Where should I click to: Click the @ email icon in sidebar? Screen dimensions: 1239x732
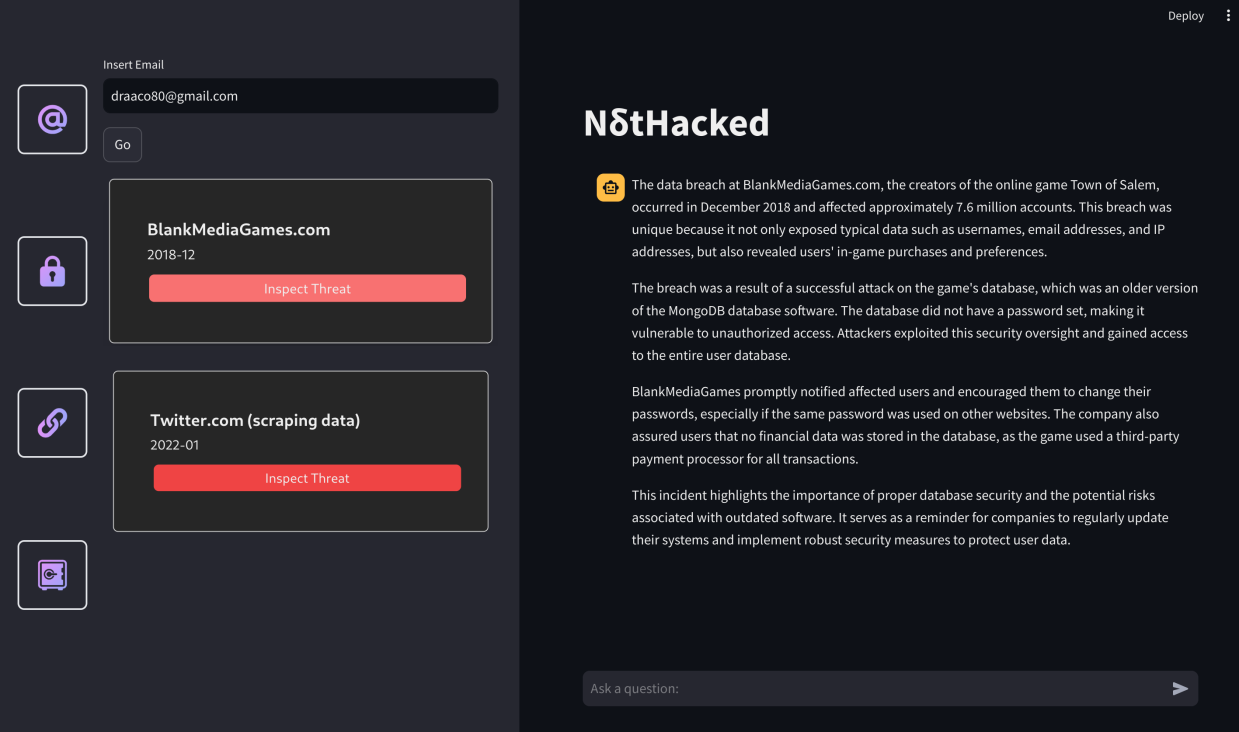click(x=52, y=120)
